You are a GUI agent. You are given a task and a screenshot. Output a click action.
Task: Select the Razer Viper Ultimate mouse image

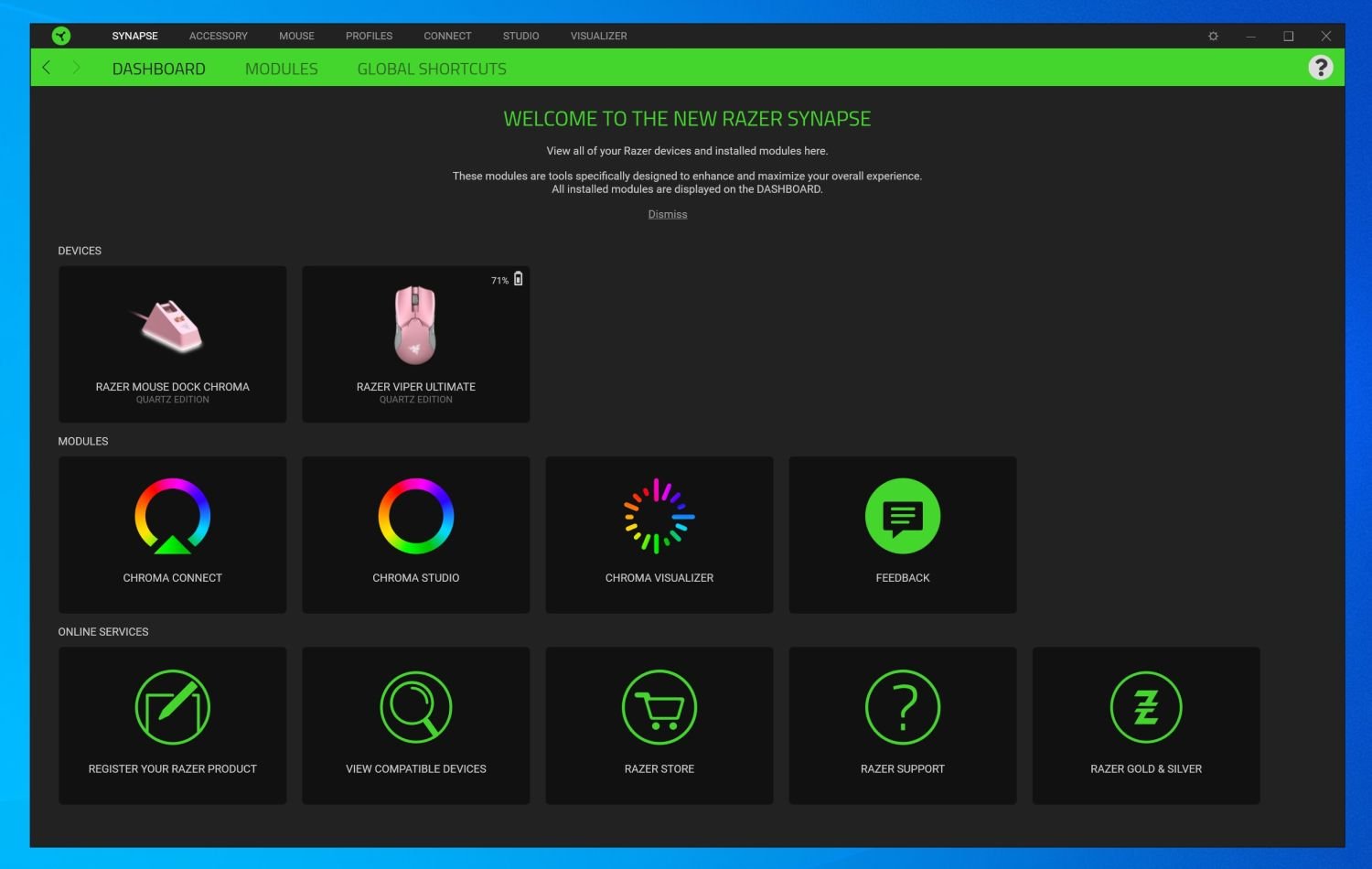(415, 325)
